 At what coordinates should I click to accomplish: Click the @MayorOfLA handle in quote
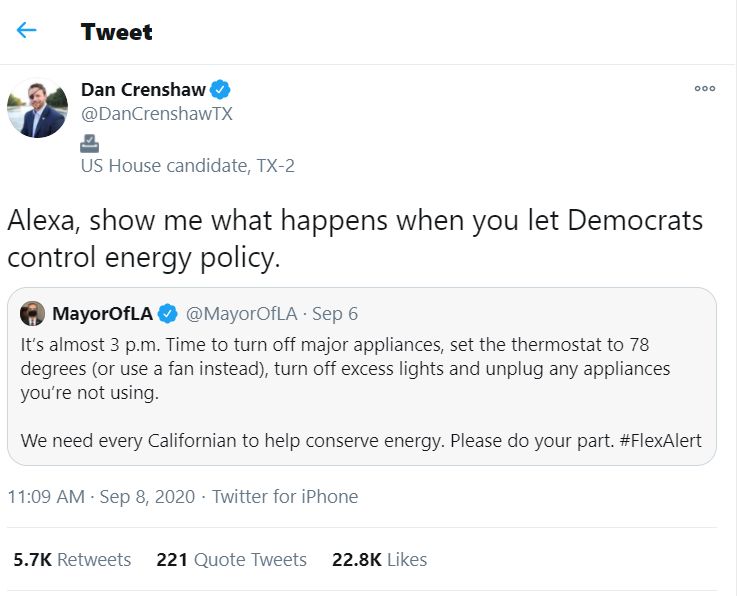241,313
